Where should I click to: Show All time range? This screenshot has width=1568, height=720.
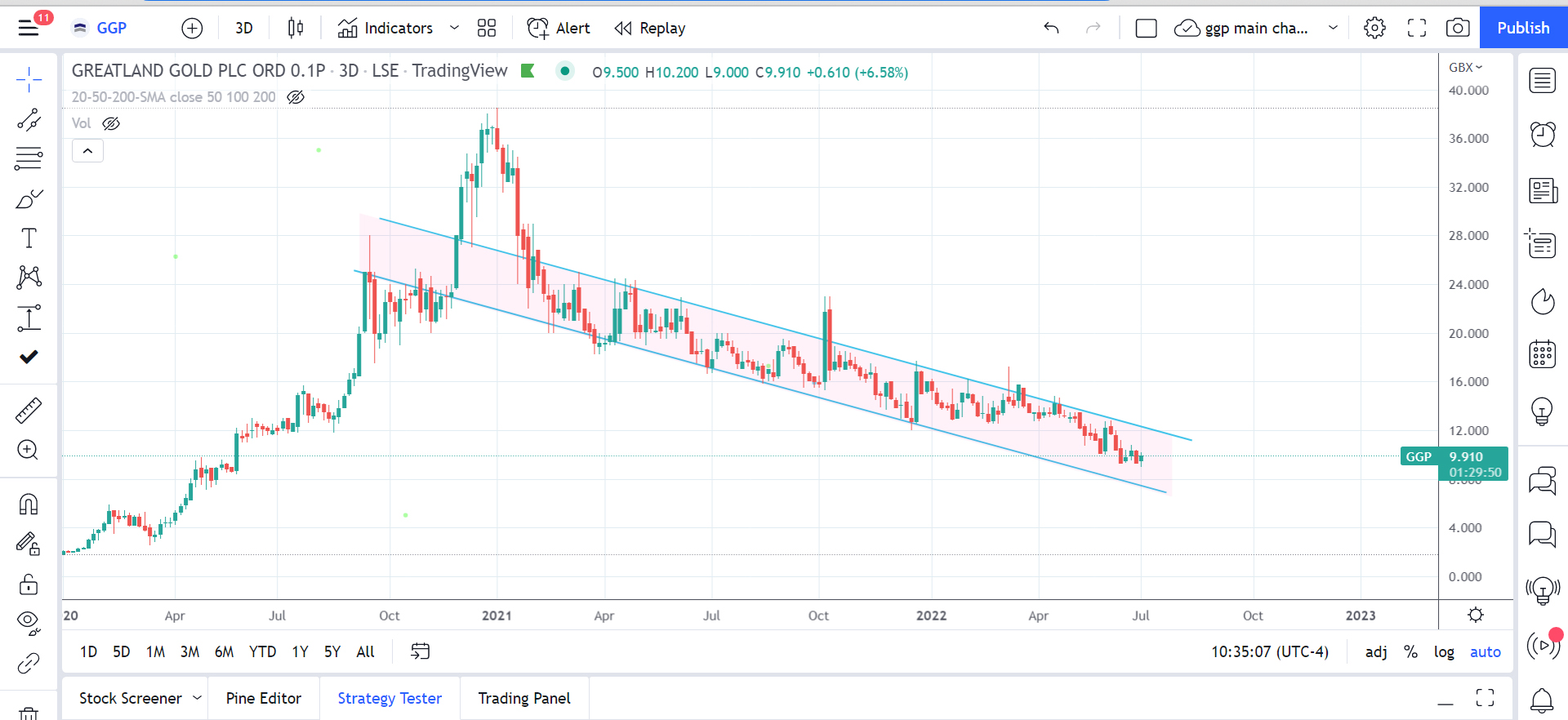tap(365, 651)
